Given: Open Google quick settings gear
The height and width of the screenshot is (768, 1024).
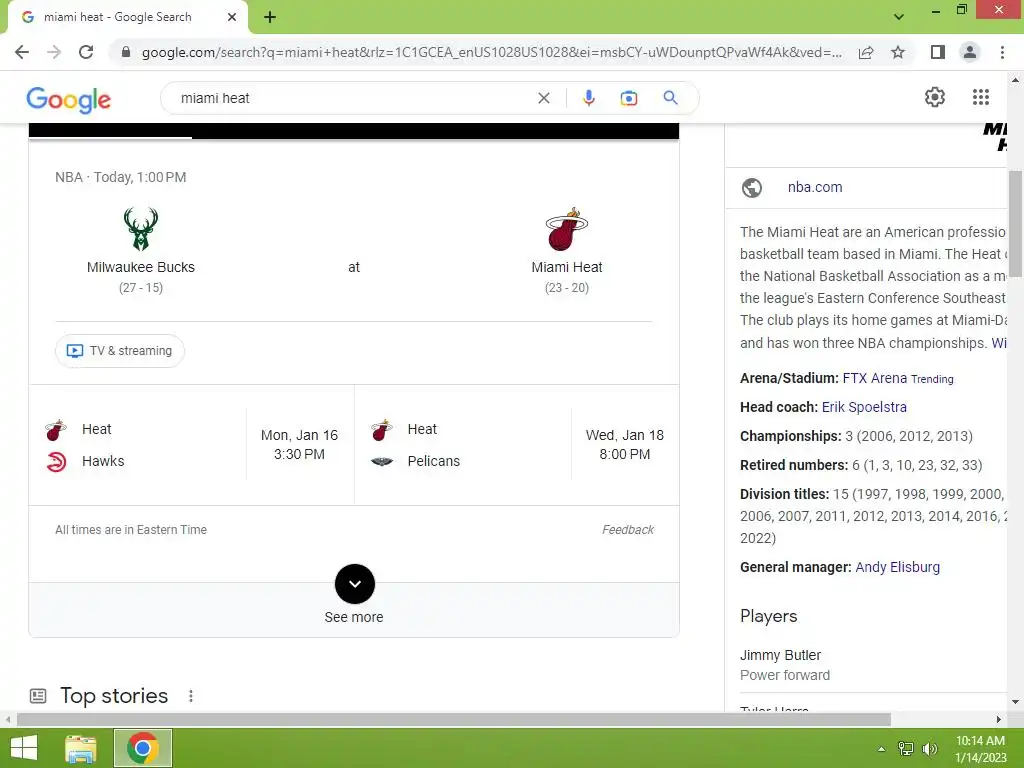Looking at the screenshot, I should coord(935,97).
